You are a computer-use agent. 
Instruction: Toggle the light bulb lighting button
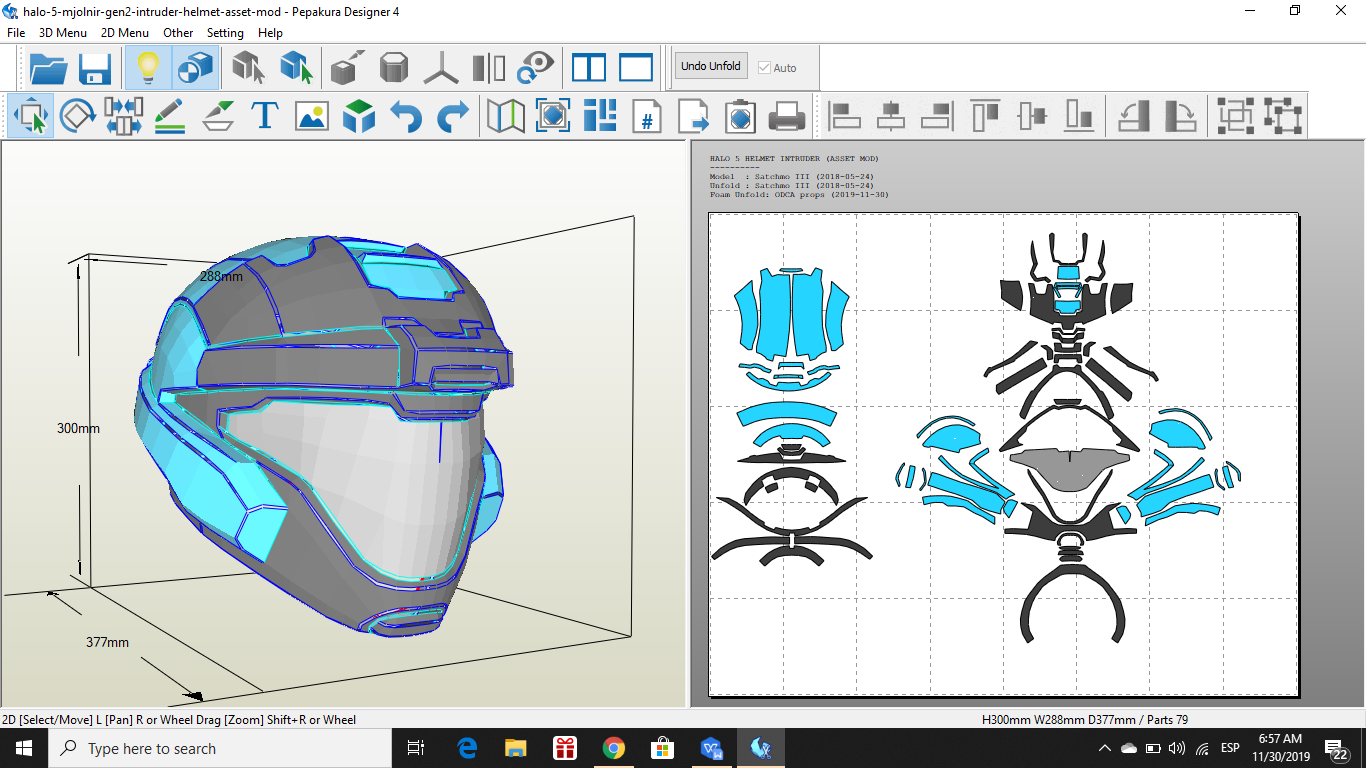tap(148, 68)
